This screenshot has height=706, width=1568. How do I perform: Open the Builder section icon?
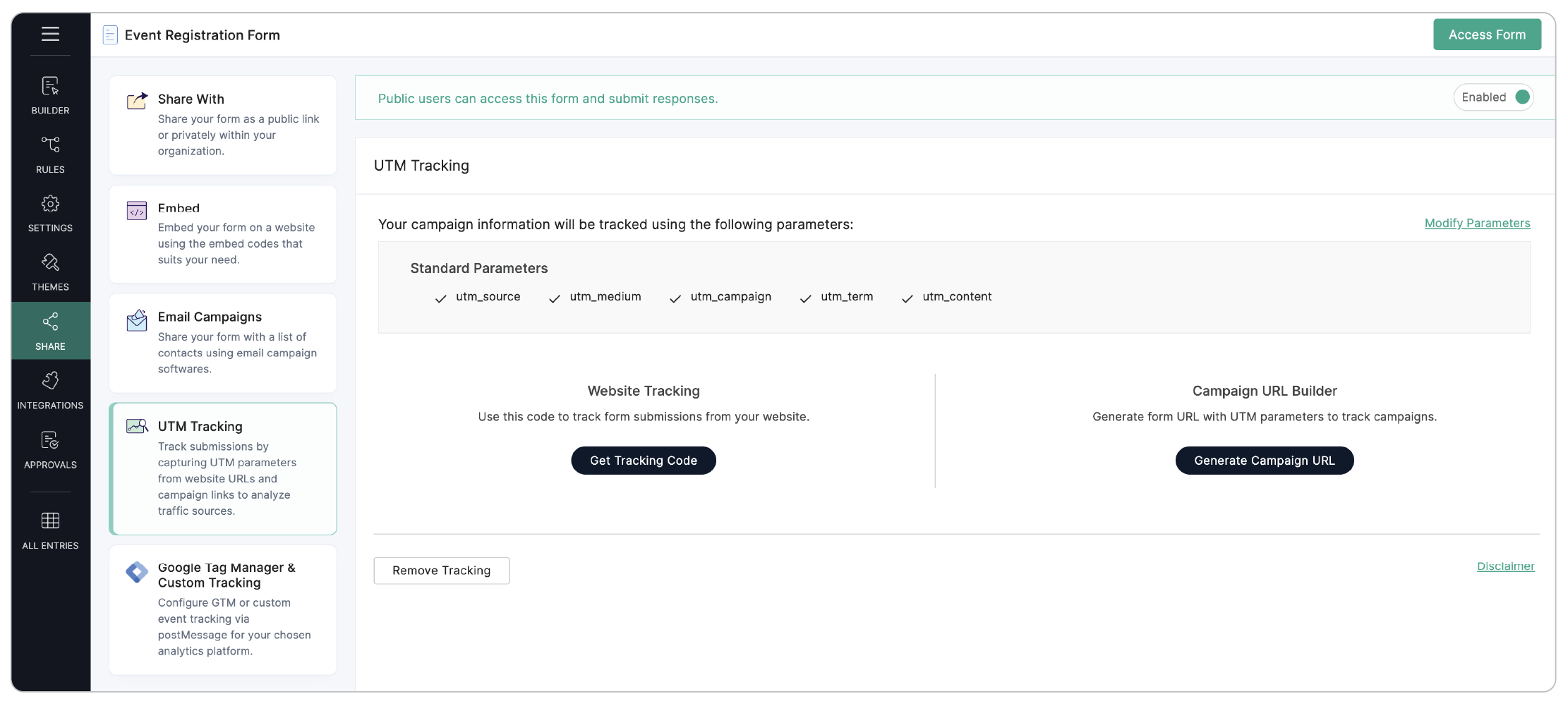(50, 86)
